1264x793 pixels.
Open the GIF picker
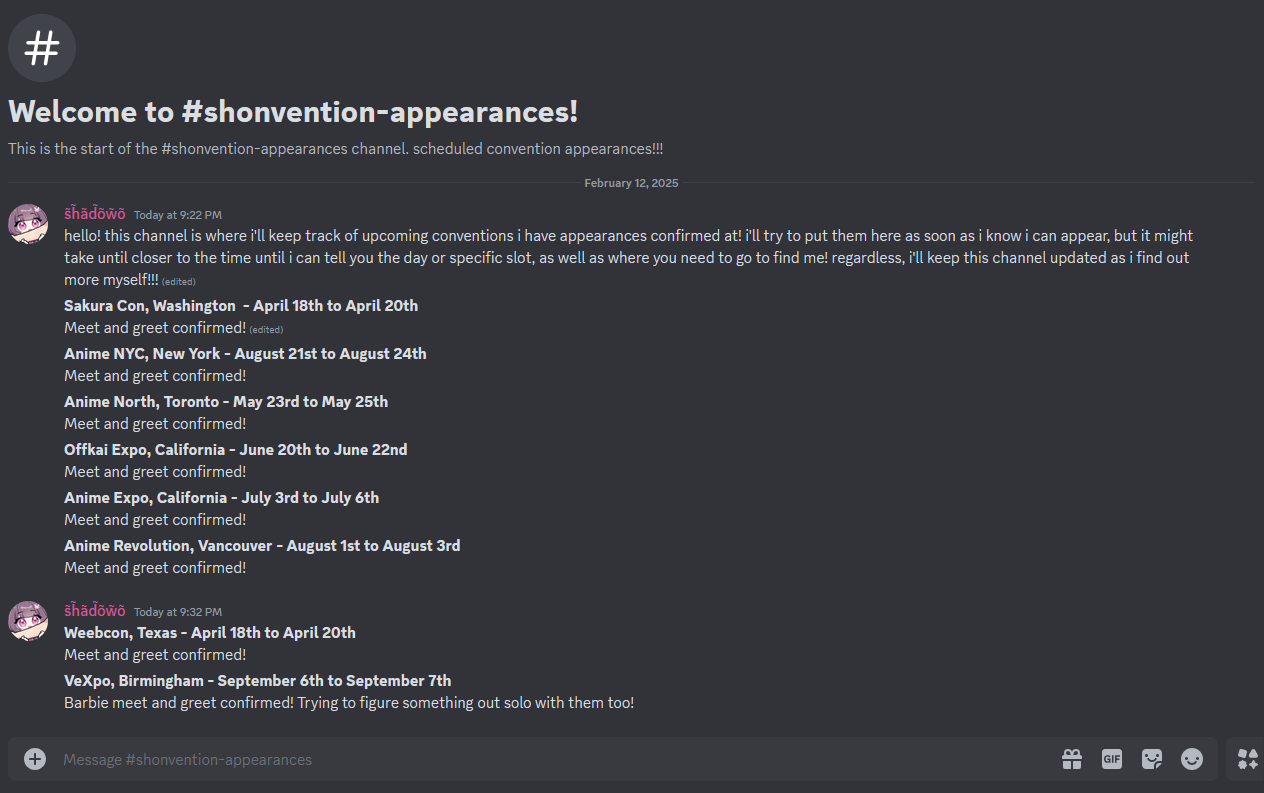[1112, 759]
